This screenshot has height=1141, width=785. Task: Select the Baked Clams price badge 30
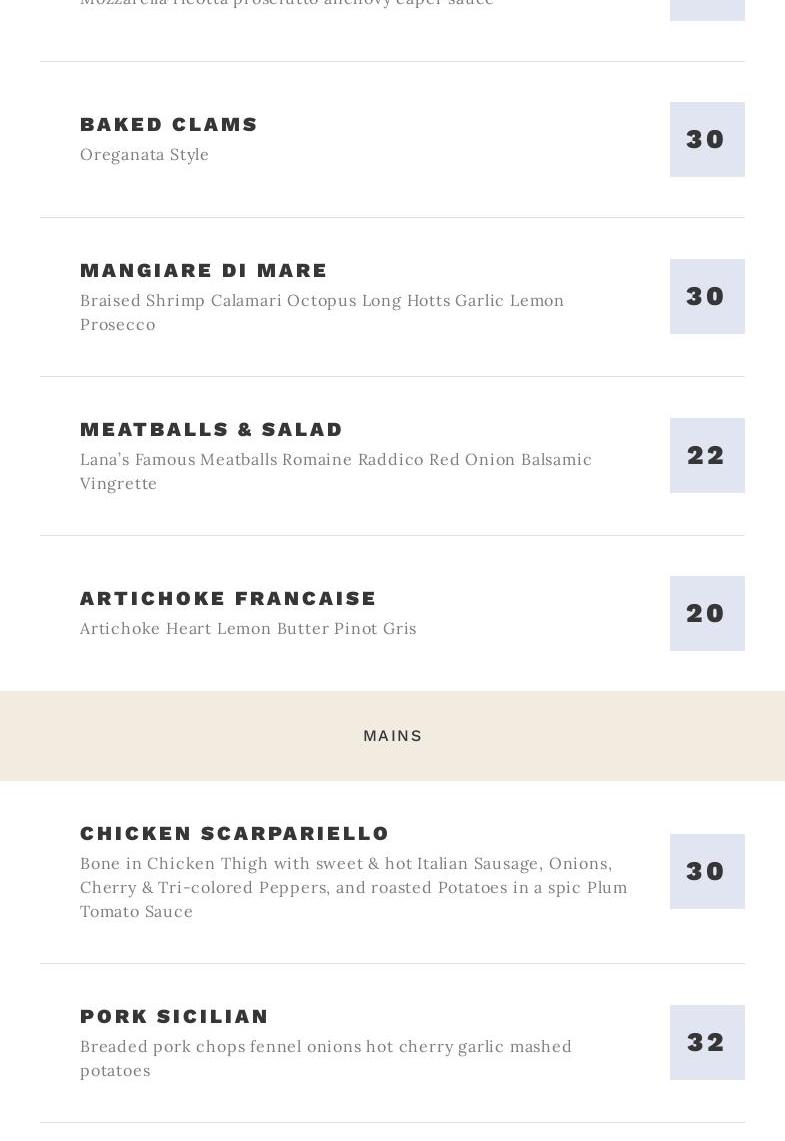(x=707, y=140)
